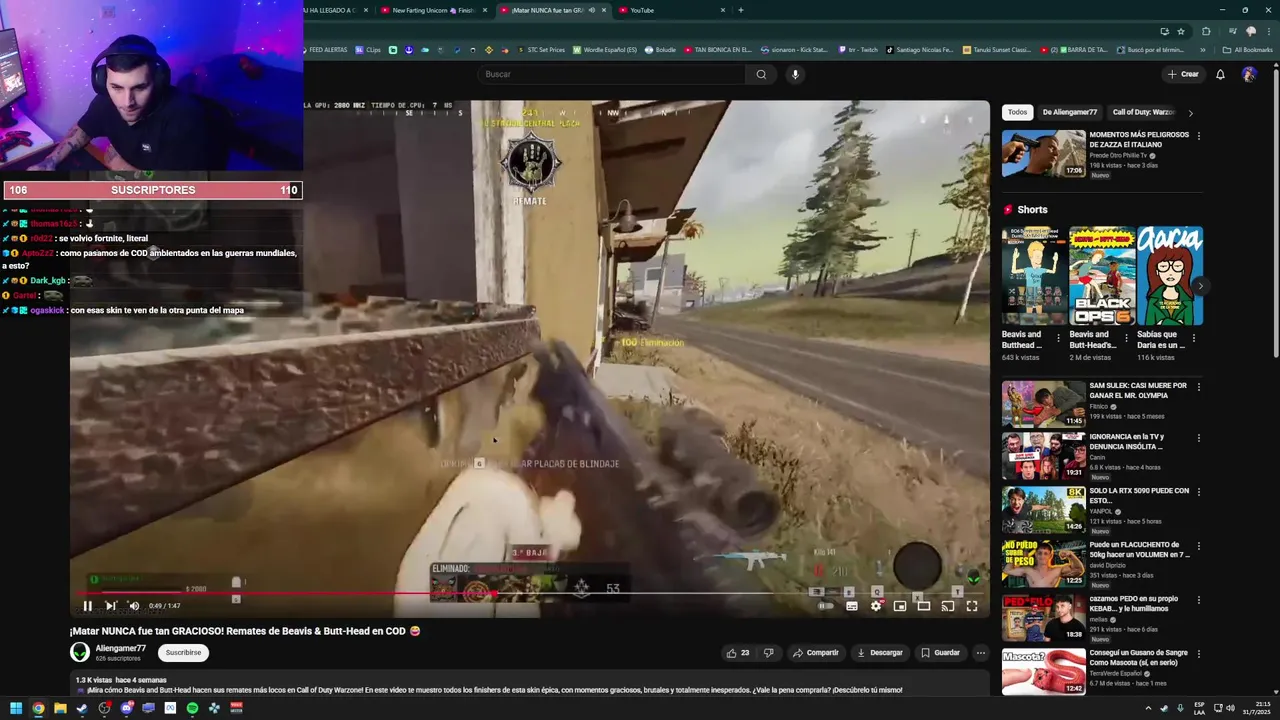
Task: Mute the playing tab via speaker icon
Action: point(591,10)
